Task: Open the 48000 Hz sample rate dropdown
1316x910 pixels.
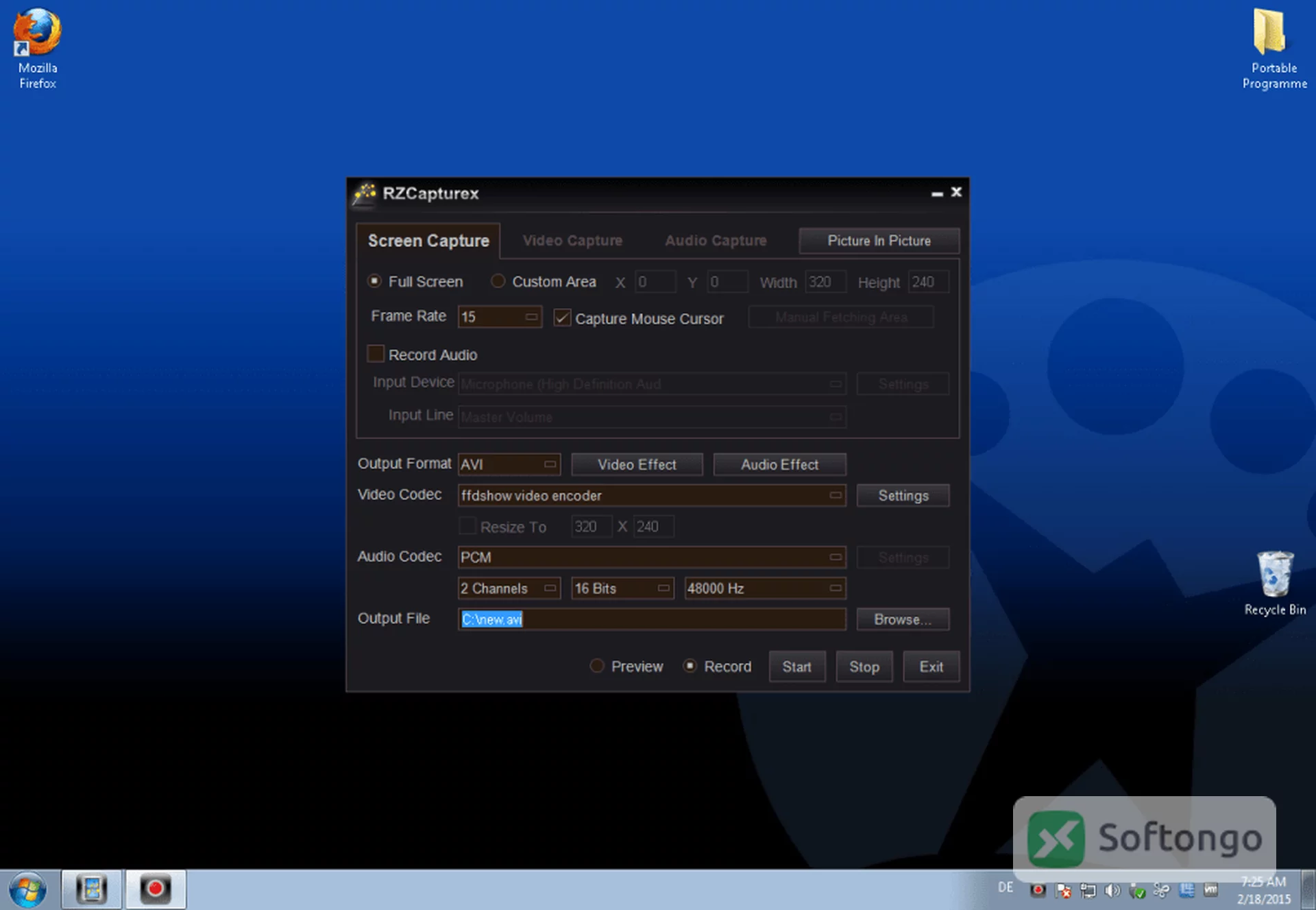Action: click(765, 588)
